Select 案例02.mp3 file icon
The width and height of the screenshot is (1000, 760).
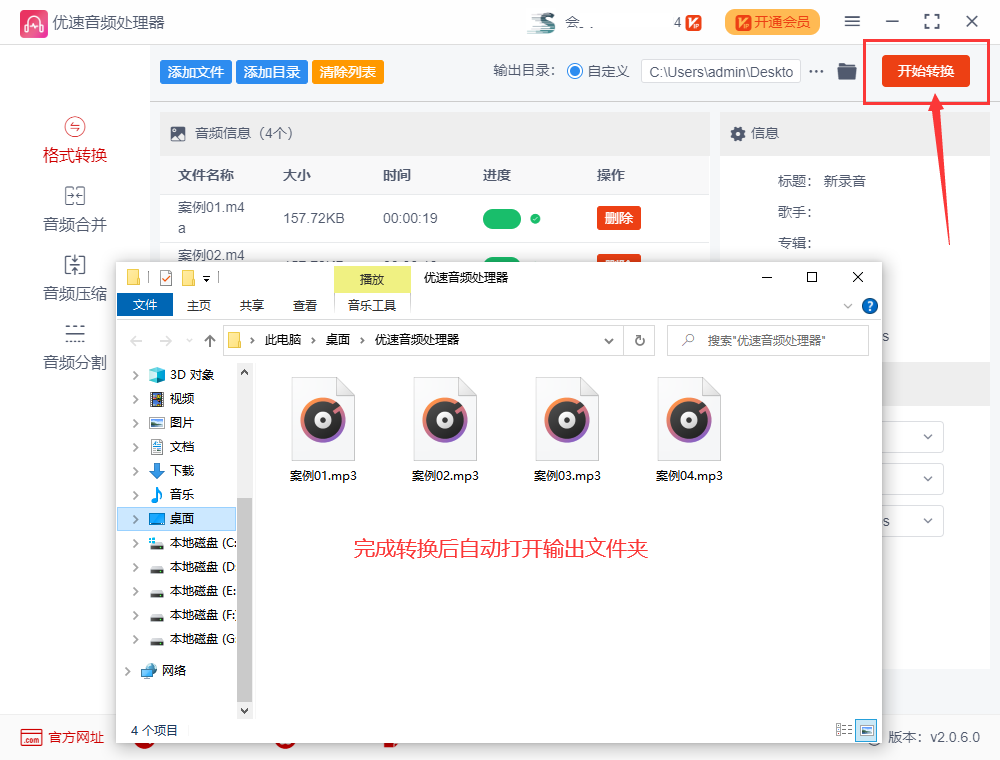point(445,419)
